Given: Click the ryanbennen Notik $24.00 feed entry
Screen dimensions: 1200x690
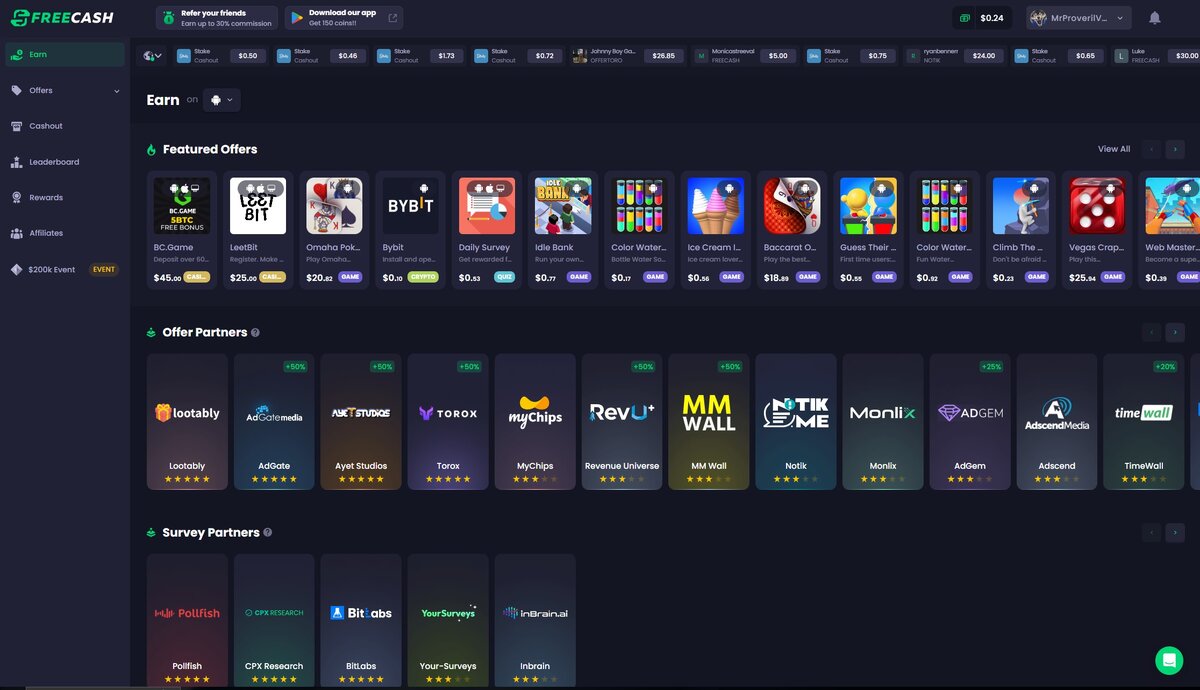Looking at the screenshot, I should [x=955, y=56].
